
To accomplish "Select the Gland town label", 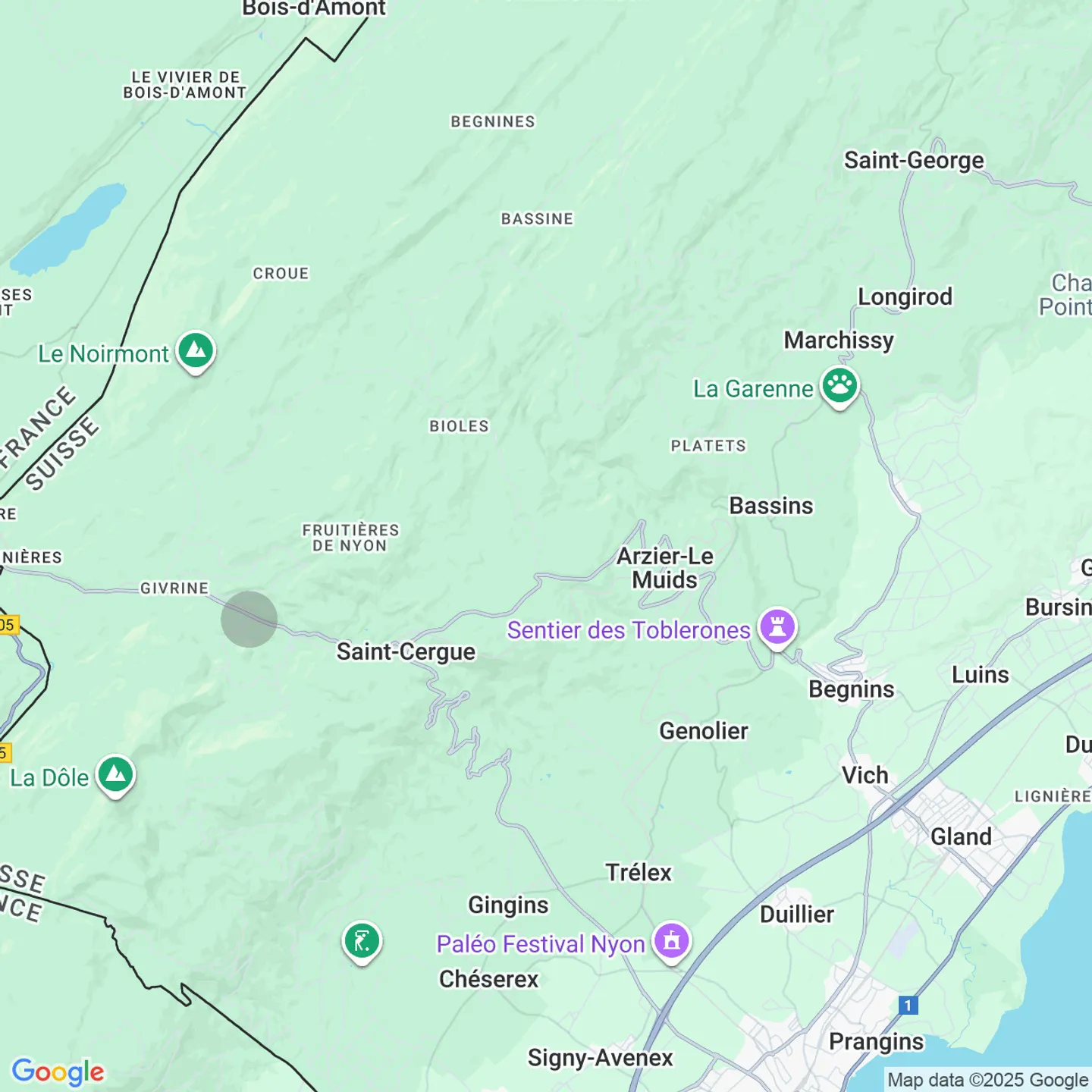I will pos(961,836).
